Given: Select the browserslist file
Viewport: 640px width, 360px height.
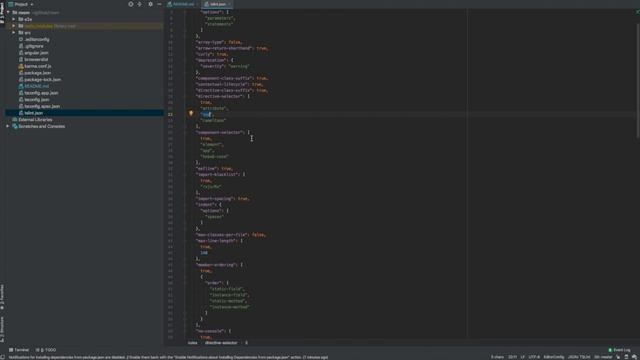Looking at the screenshot, I should (36, 60).
